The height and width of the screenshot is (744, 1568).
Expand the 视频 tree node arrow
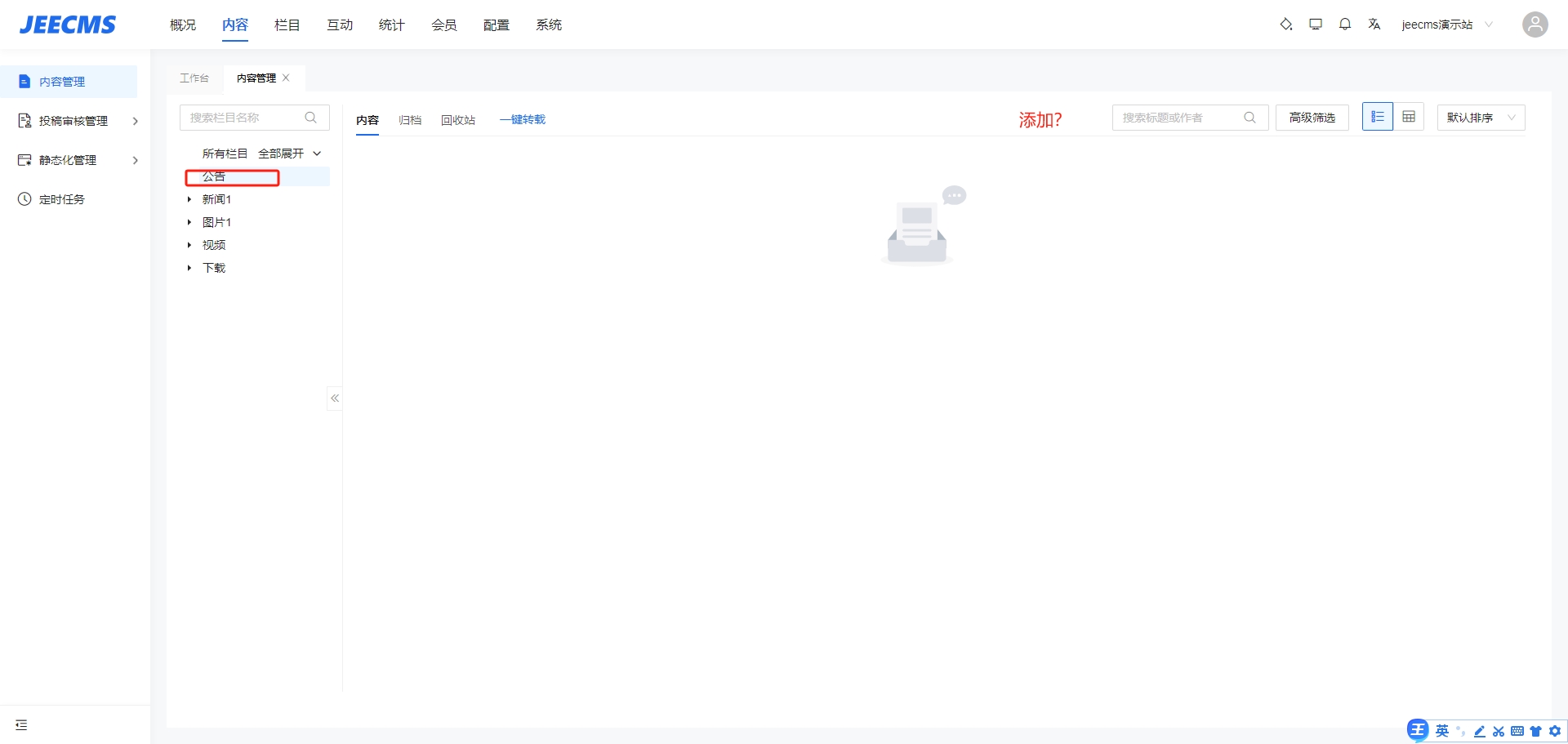tap(189, 245)
